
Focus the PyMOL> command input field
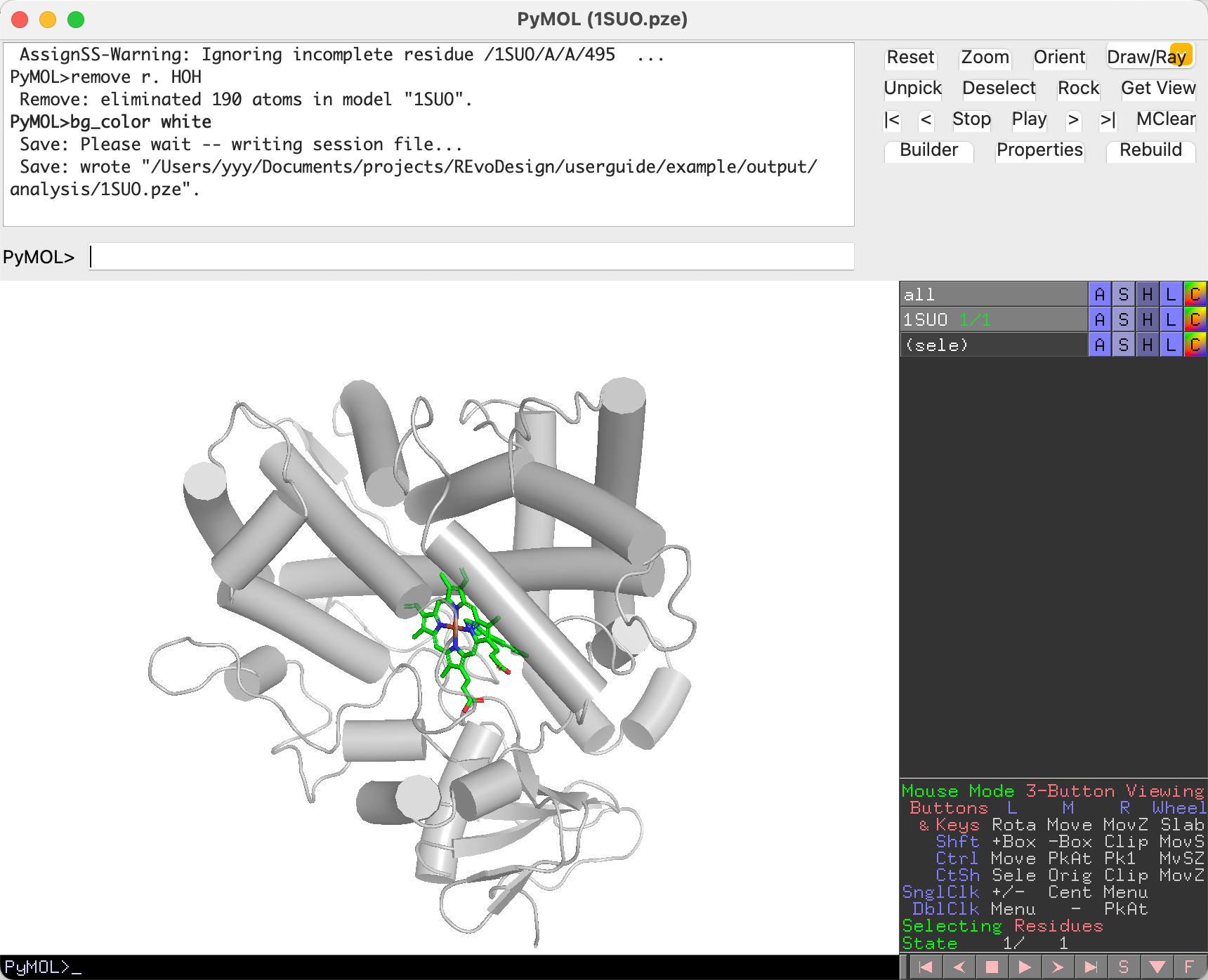471,257
